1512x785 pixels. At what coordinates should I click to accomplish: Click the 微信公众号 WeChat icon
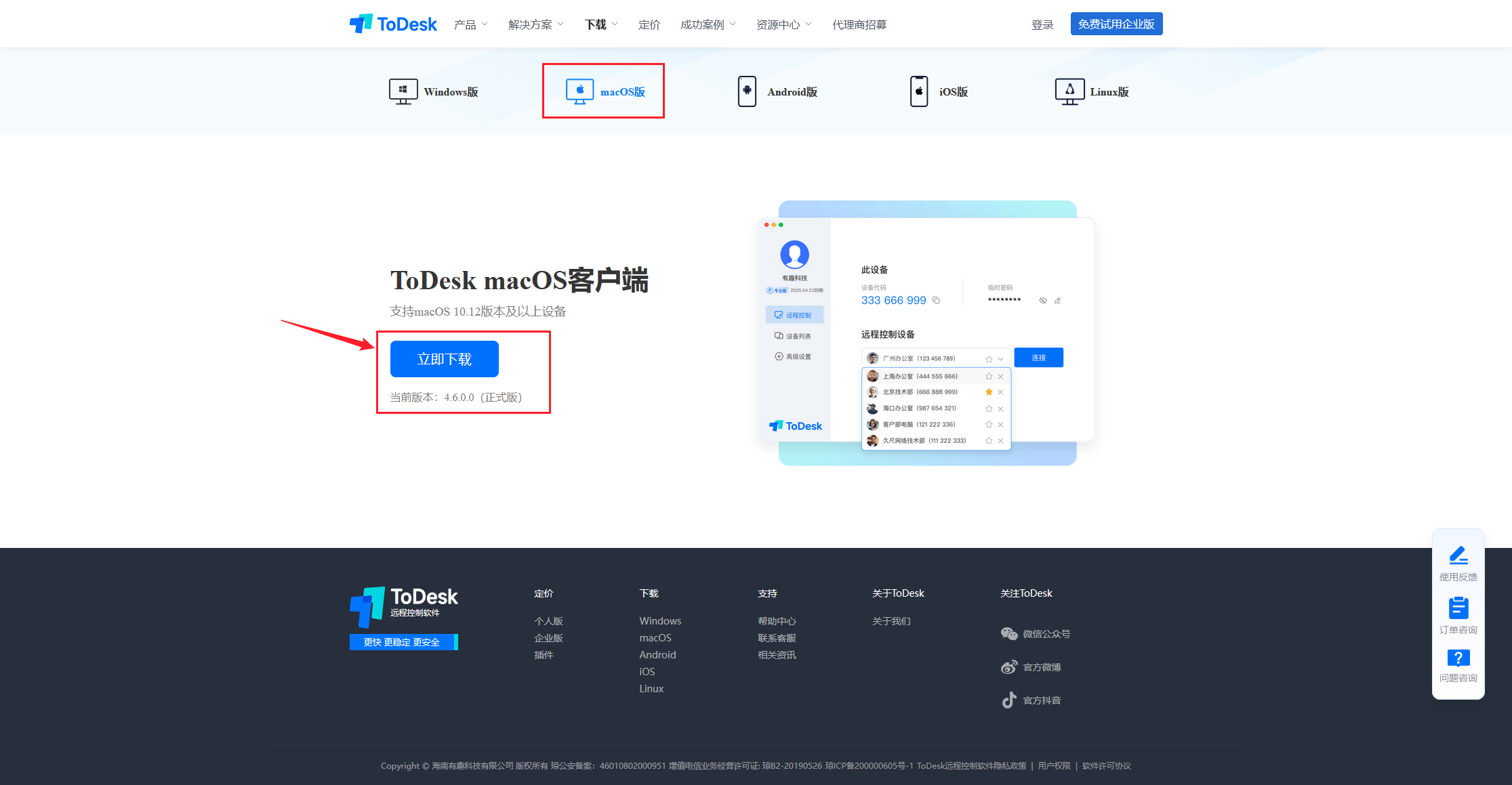coord(1009,634)
